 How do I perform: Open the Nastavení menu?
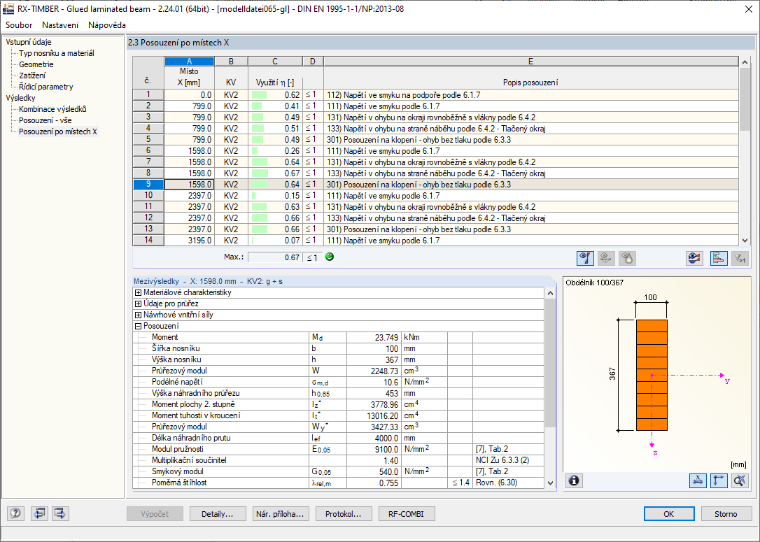[60, 25]
